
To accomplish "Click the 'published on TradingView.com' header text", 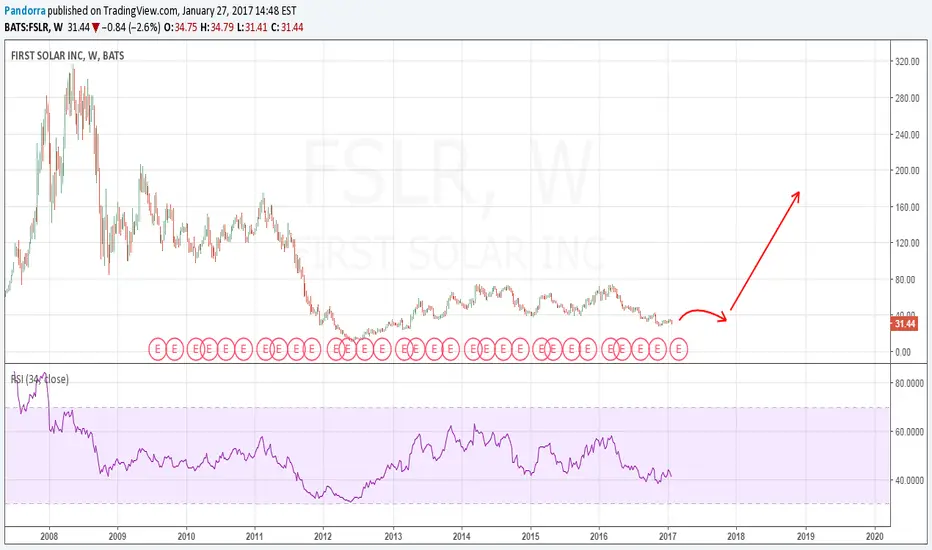I will (113, 11).
